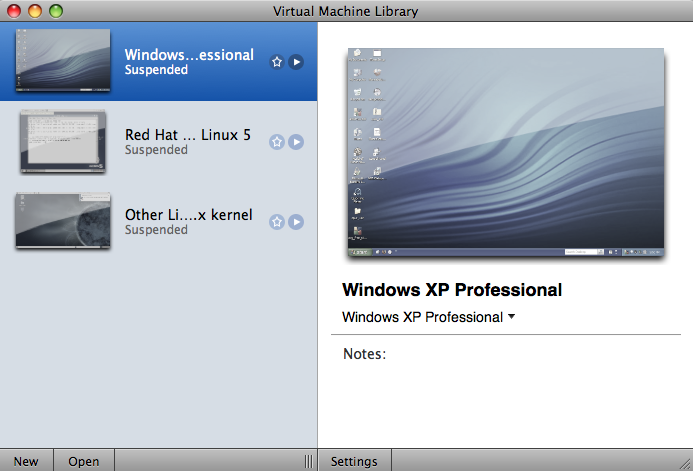
Task: Select the Other Li....x kernel name
Action: click(x=189, y=215)
